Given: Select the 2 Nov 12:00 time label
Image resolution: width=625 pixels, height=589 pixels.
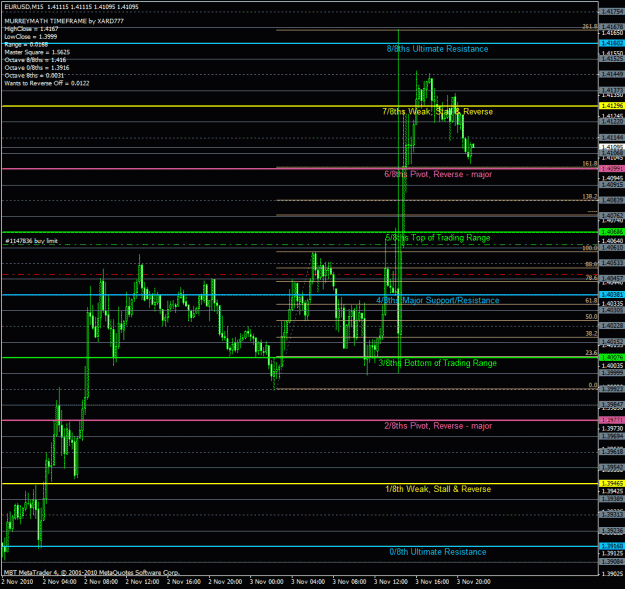Looking at the screenshot, I should 142,582.
